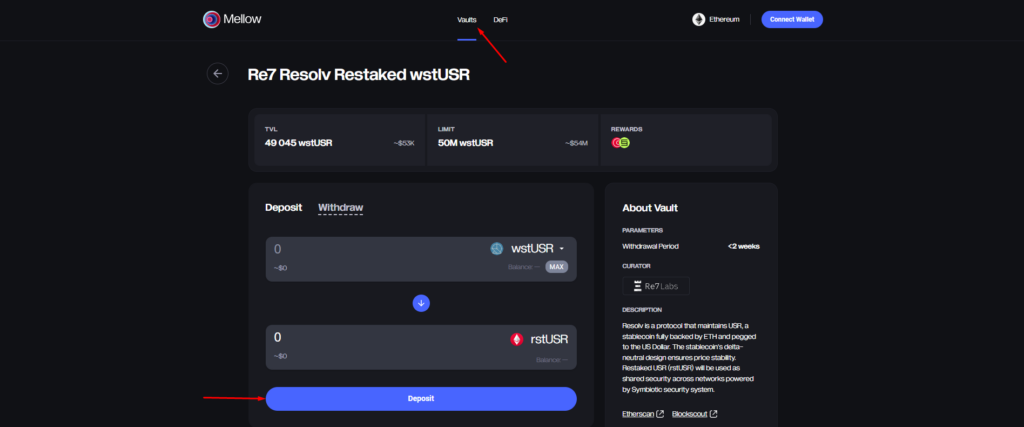Click the Ethereum network icon
The height and width of the screenshot is (427, 1024).
point(699,20)
